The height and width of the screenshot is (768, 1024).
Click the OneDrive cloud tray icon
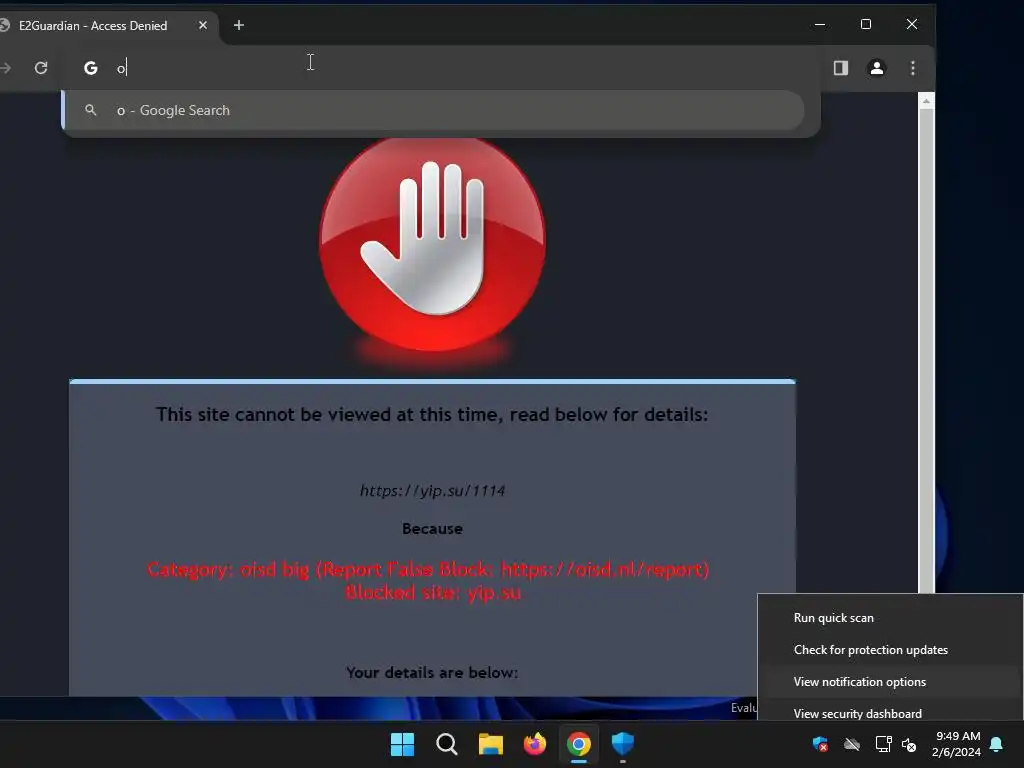[852, 744]
